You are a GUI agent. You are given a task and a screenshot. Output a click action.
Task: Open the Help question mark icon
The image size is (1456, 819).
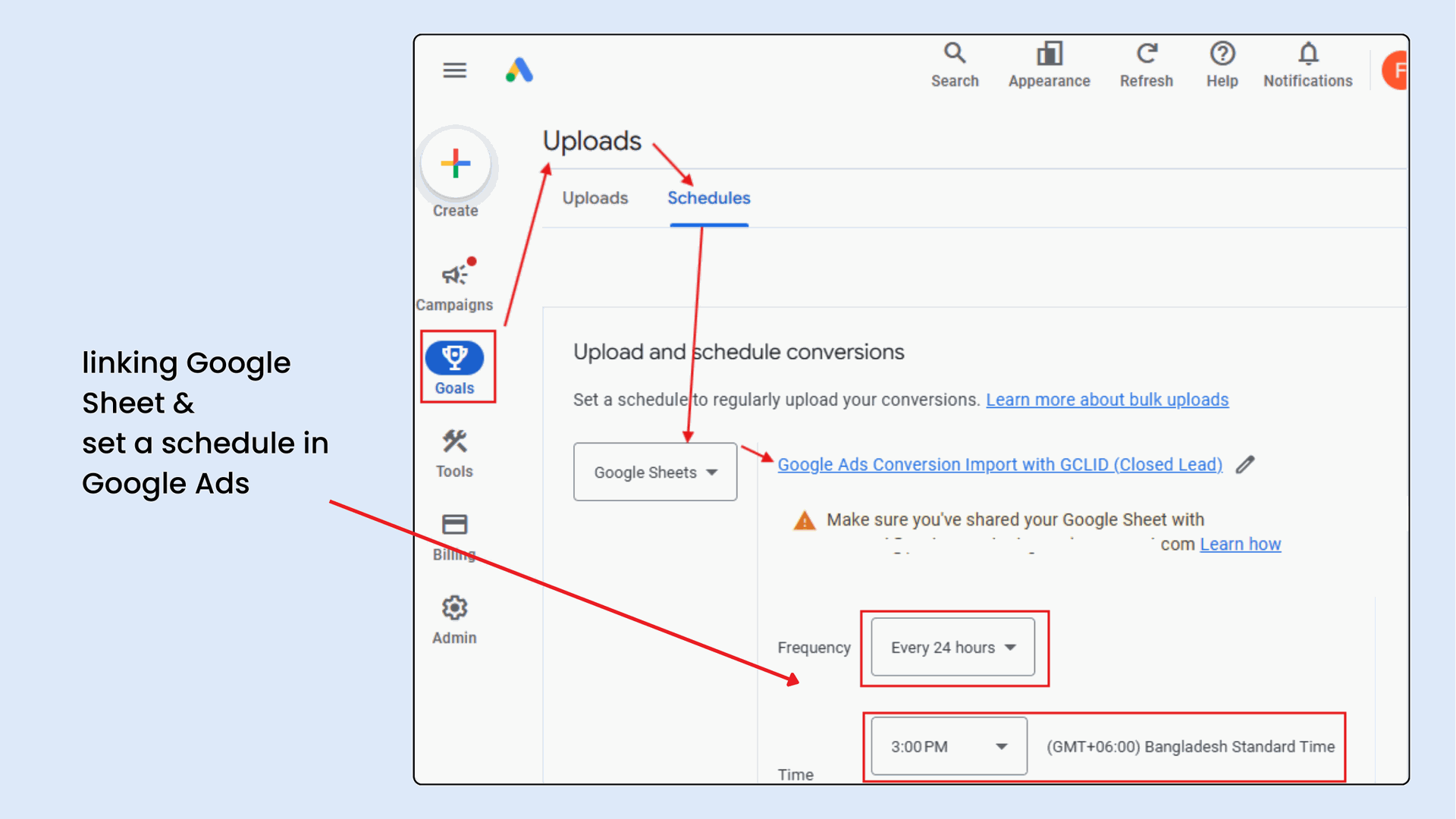click(1222, 54)
